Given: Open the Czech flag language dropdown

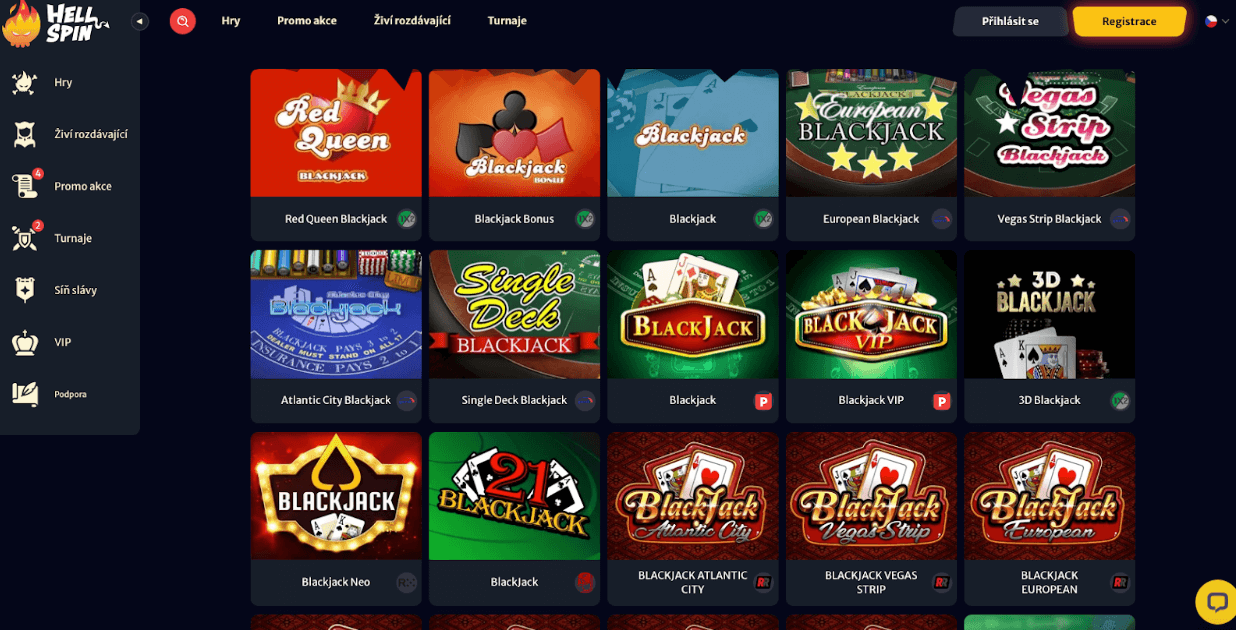Looking at the screenshot, I should click(1217, 21).
